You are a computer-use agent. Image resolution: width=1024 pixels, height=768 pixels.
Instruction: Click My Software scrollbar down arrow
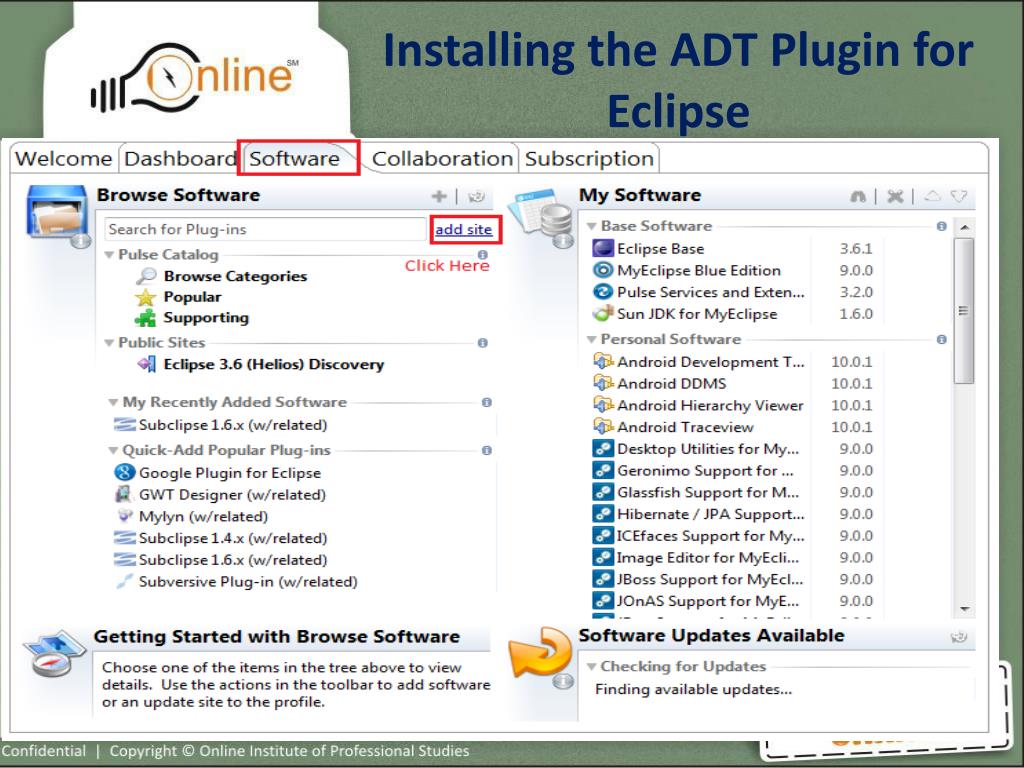[964, 609]
